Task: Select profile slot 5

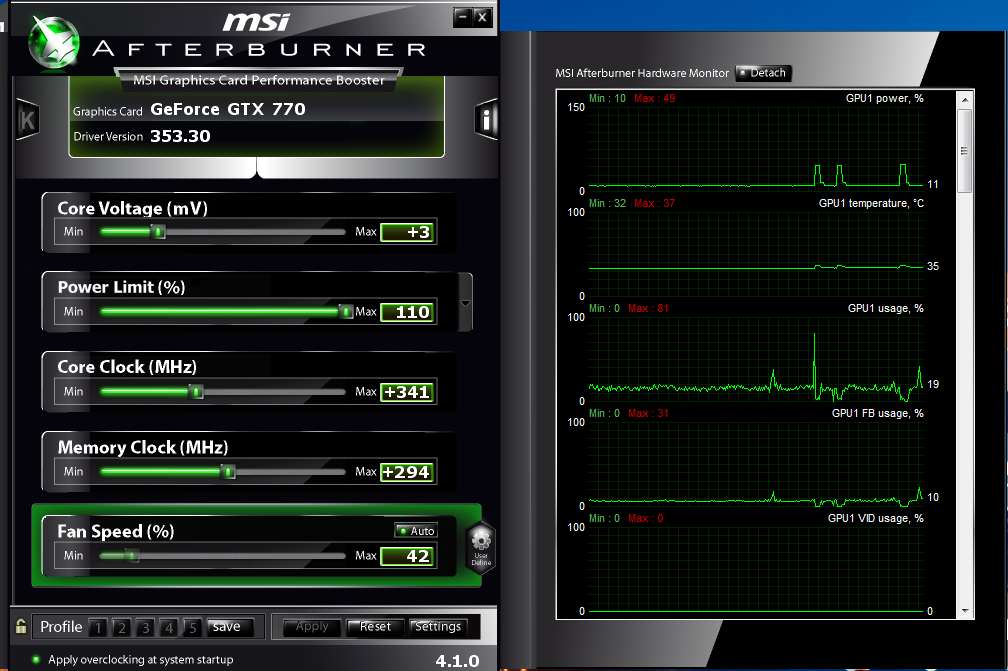Action: tap(192, 627)
